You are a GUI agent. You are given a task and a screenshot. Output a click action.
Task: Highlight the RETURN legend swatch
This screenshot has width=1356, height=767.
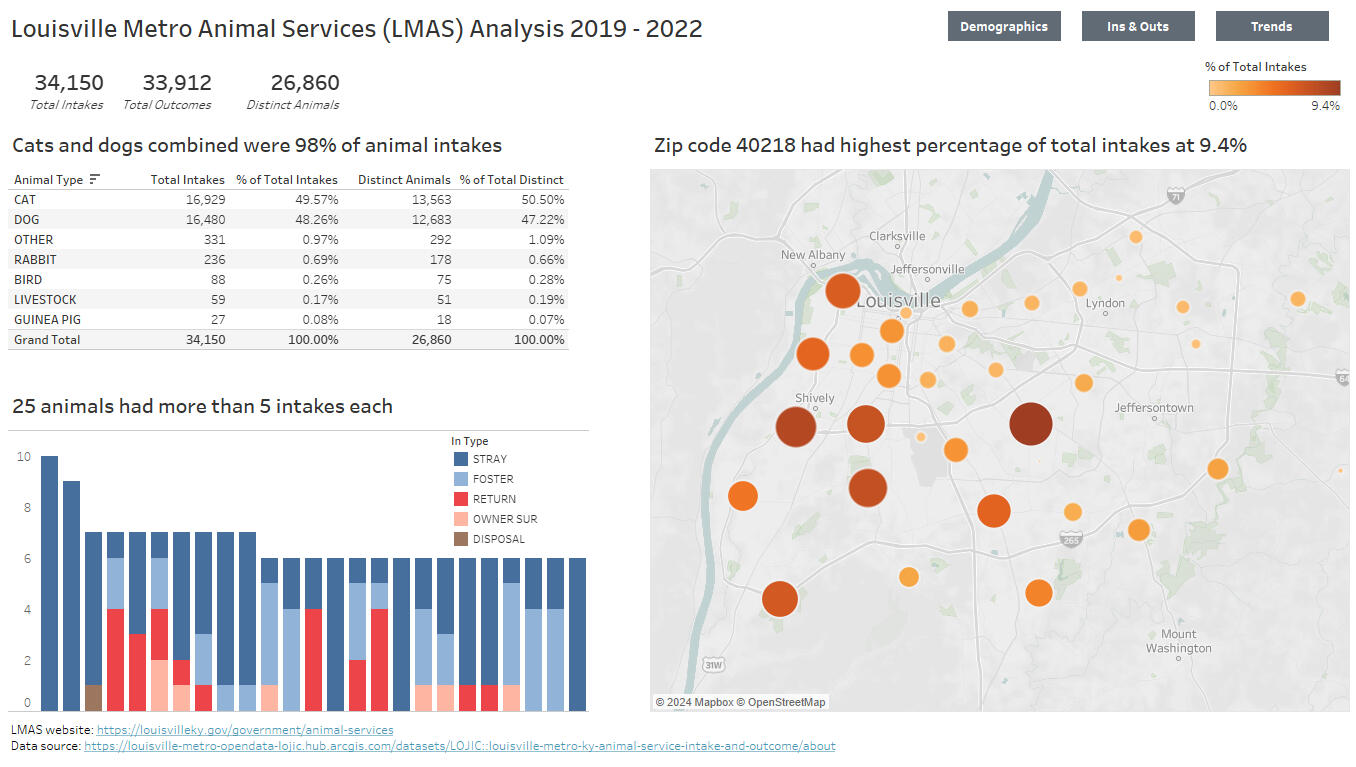click(x=460, y=499)
